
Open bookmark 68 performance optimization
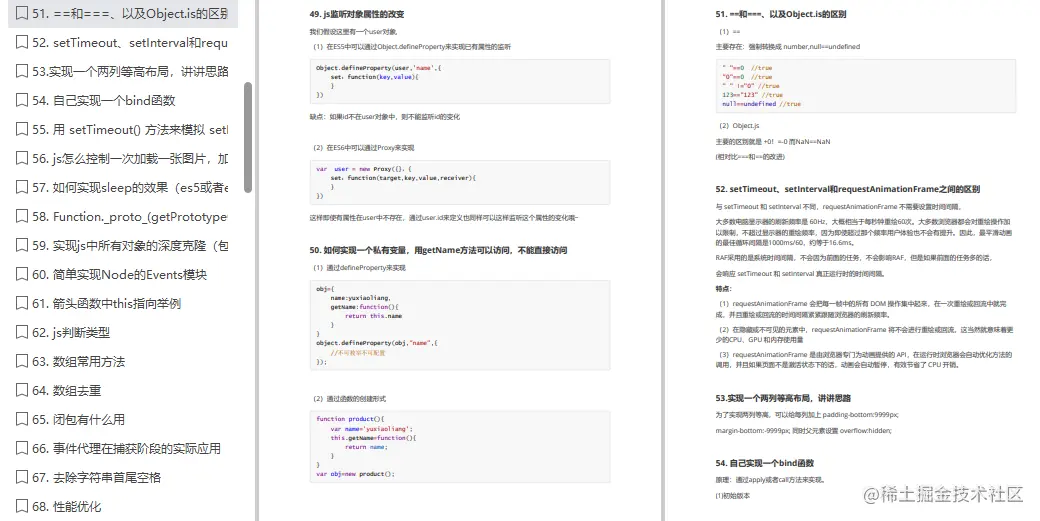[x=66, y=507]
